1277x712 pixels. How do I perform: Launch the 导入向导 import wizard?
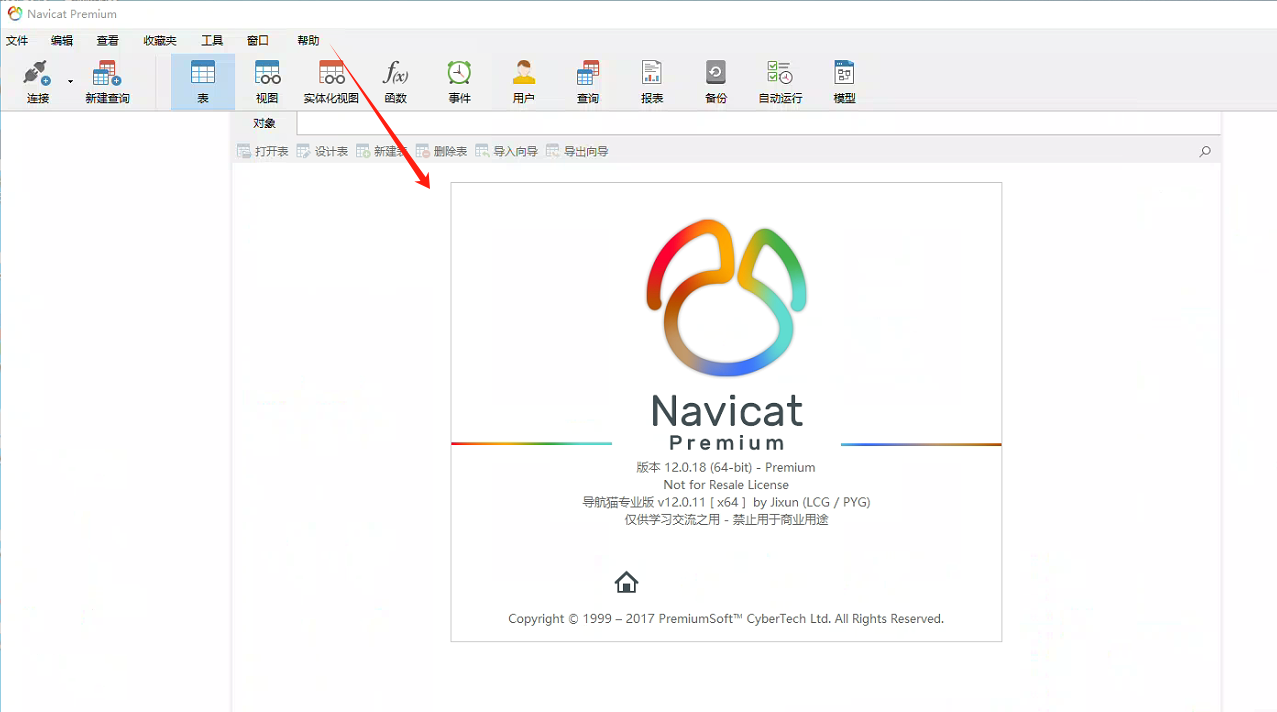[506, 151]
